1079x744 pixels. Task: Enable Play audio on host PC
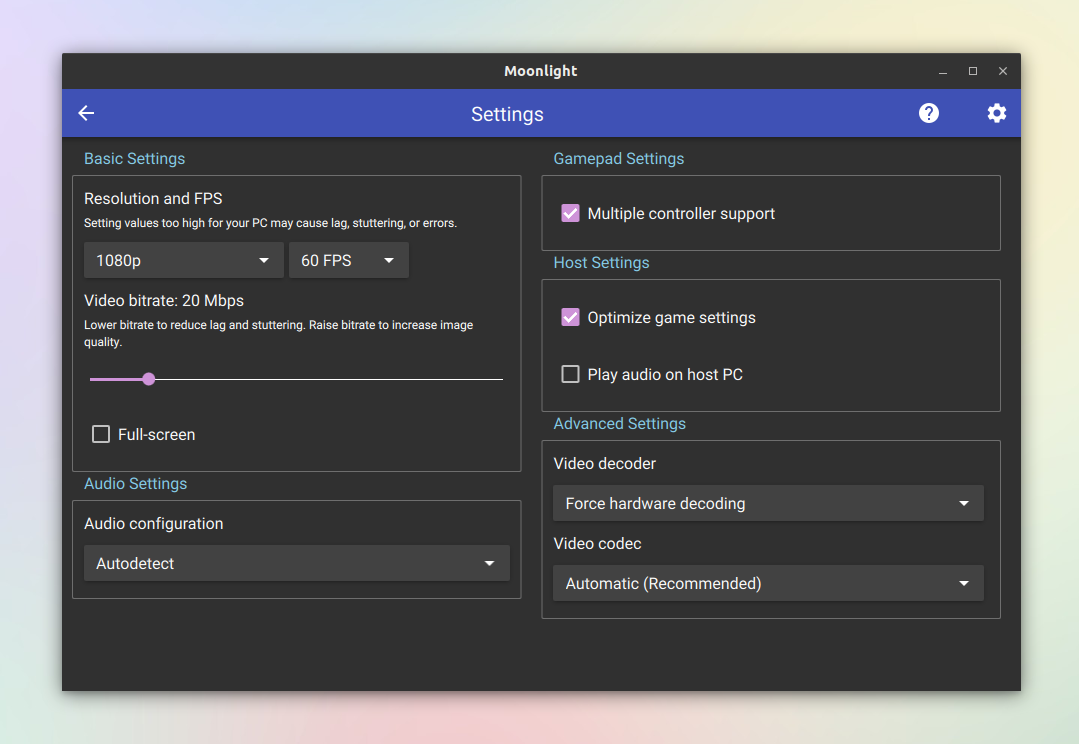[570, 374]
